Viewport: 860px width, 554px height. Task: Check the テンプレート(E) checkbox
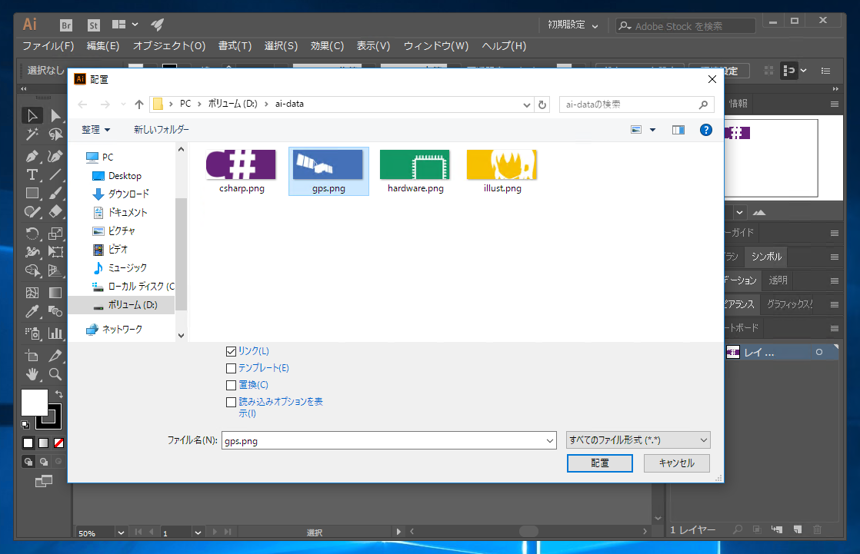231,368
